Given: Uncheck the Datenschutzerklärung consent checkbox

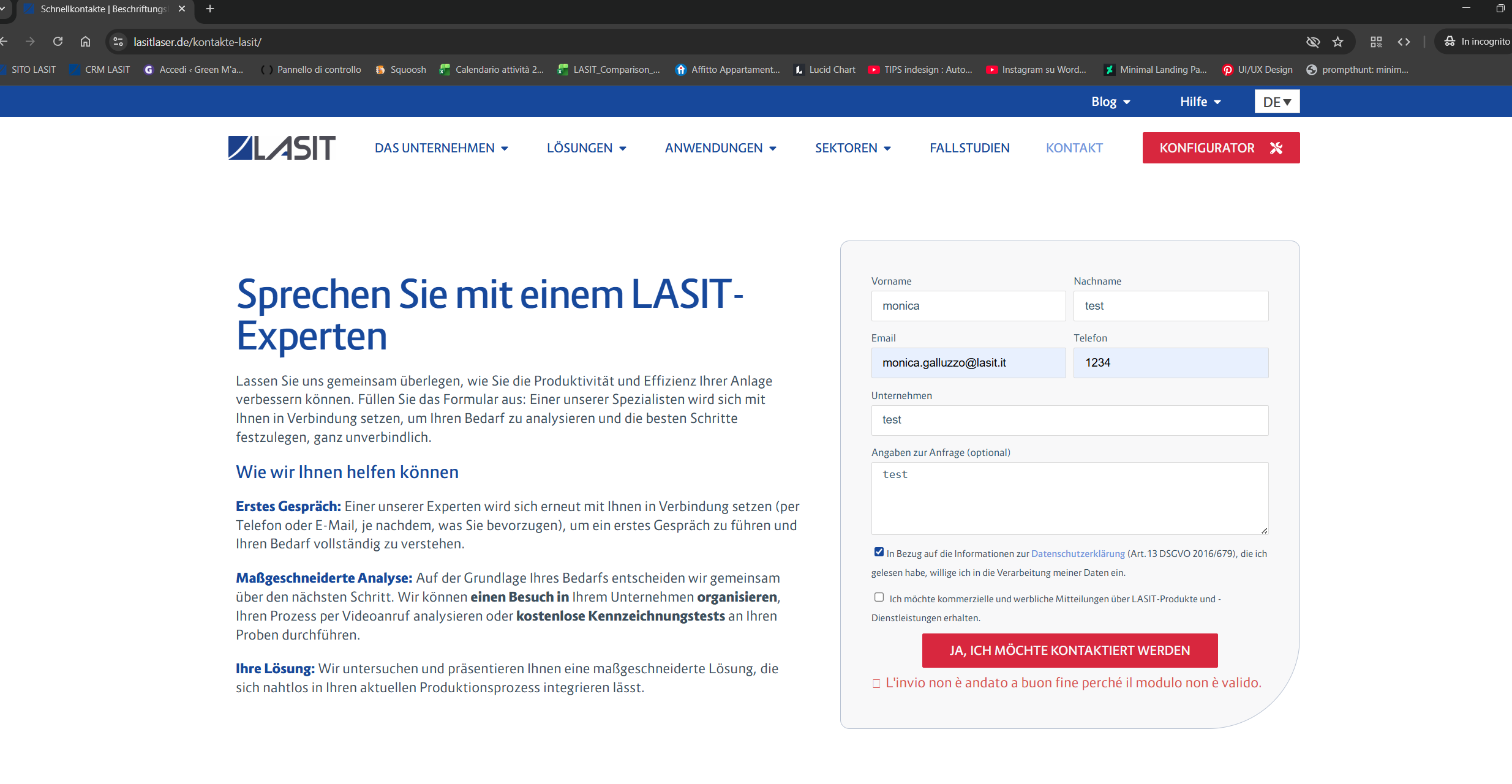Looking at the screenshot, I should pos(879,552).
